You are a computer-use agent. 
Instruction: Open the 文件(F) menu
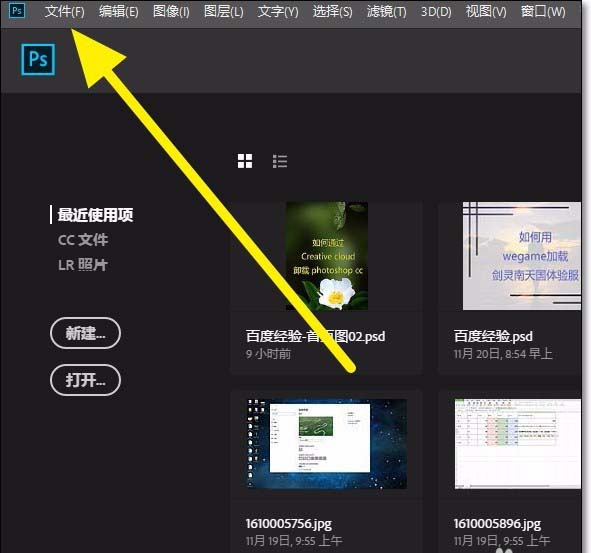(64, 12)
